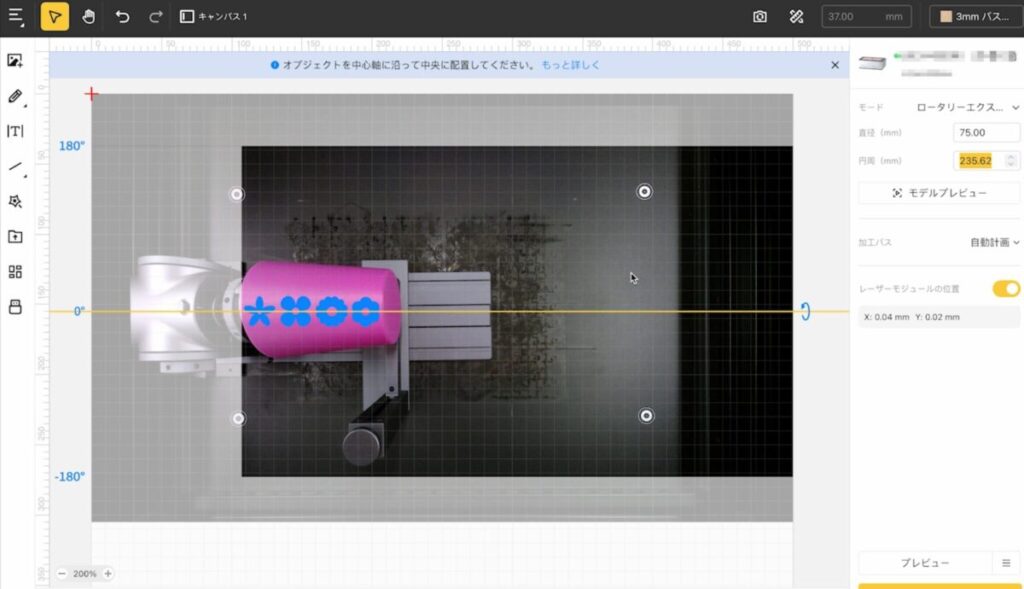The image size is (1024, 589).
Task: Click the プレビュー button
Action: 923,563
